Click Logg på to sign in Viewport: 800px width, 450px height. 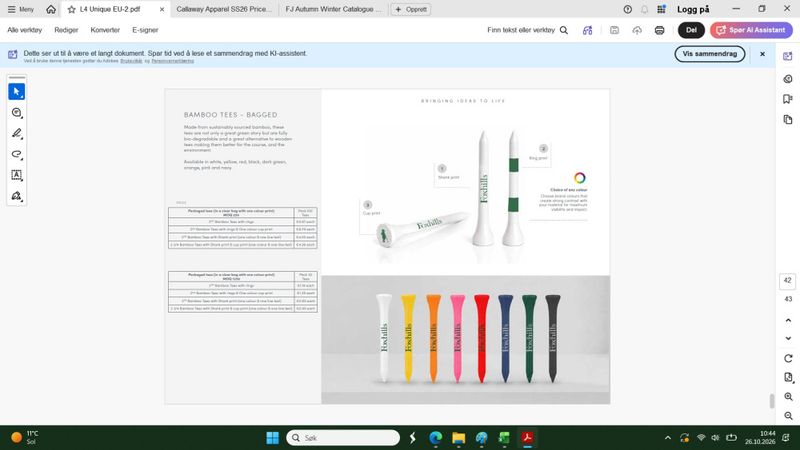693,9
